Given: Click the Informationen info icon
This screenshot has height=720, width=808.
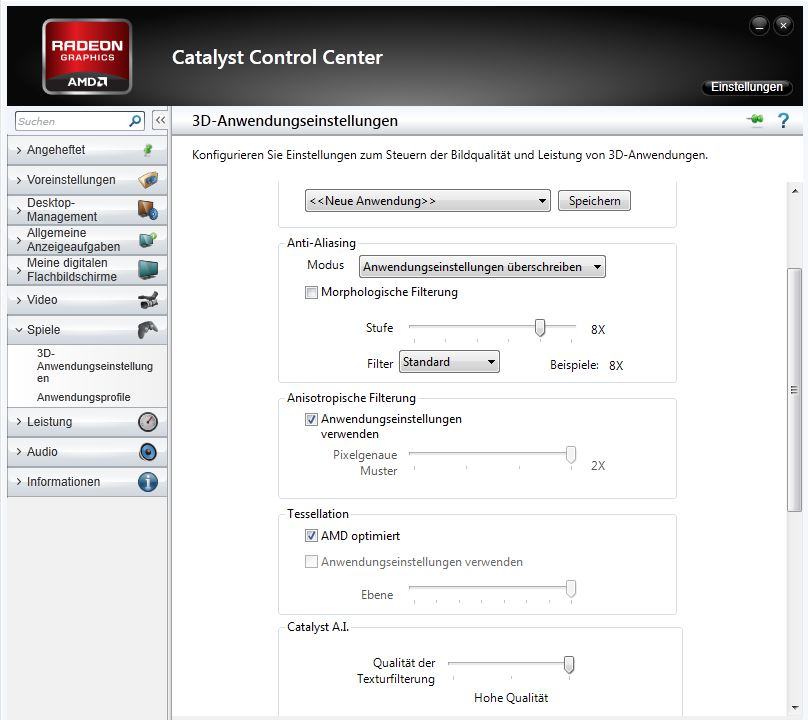Looking at the screenshot, I should 148,482.
